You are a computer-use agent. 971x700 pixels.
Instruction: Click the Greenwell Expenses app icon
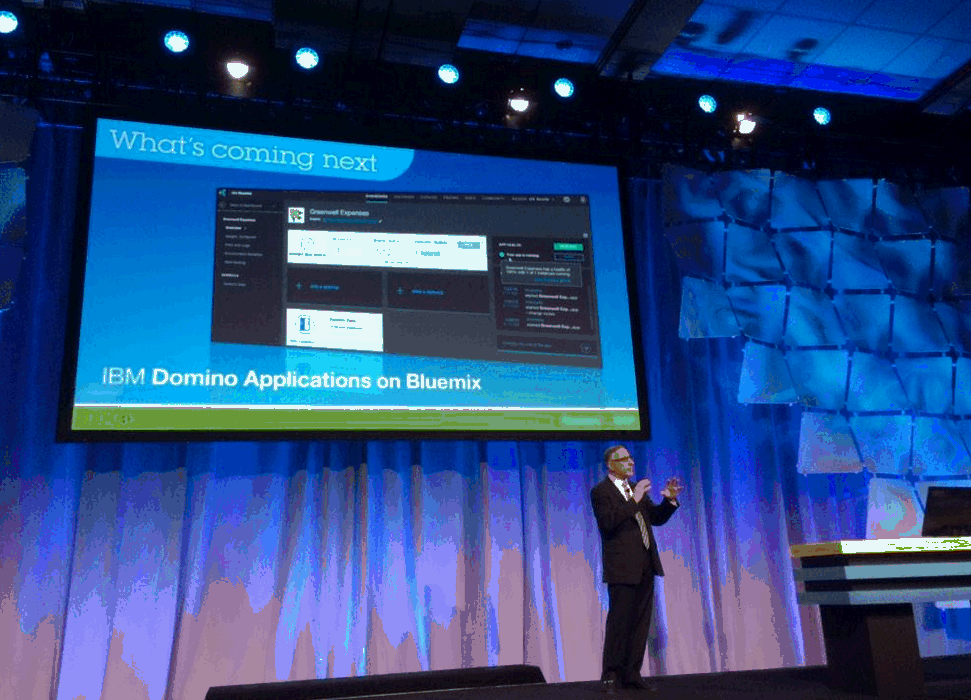[296, 215]
